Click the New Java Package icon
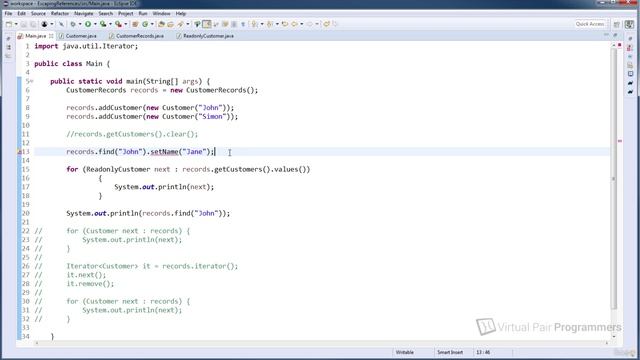Image resolution: width=640 pixels, height=360 pixels. click(135, 24)
